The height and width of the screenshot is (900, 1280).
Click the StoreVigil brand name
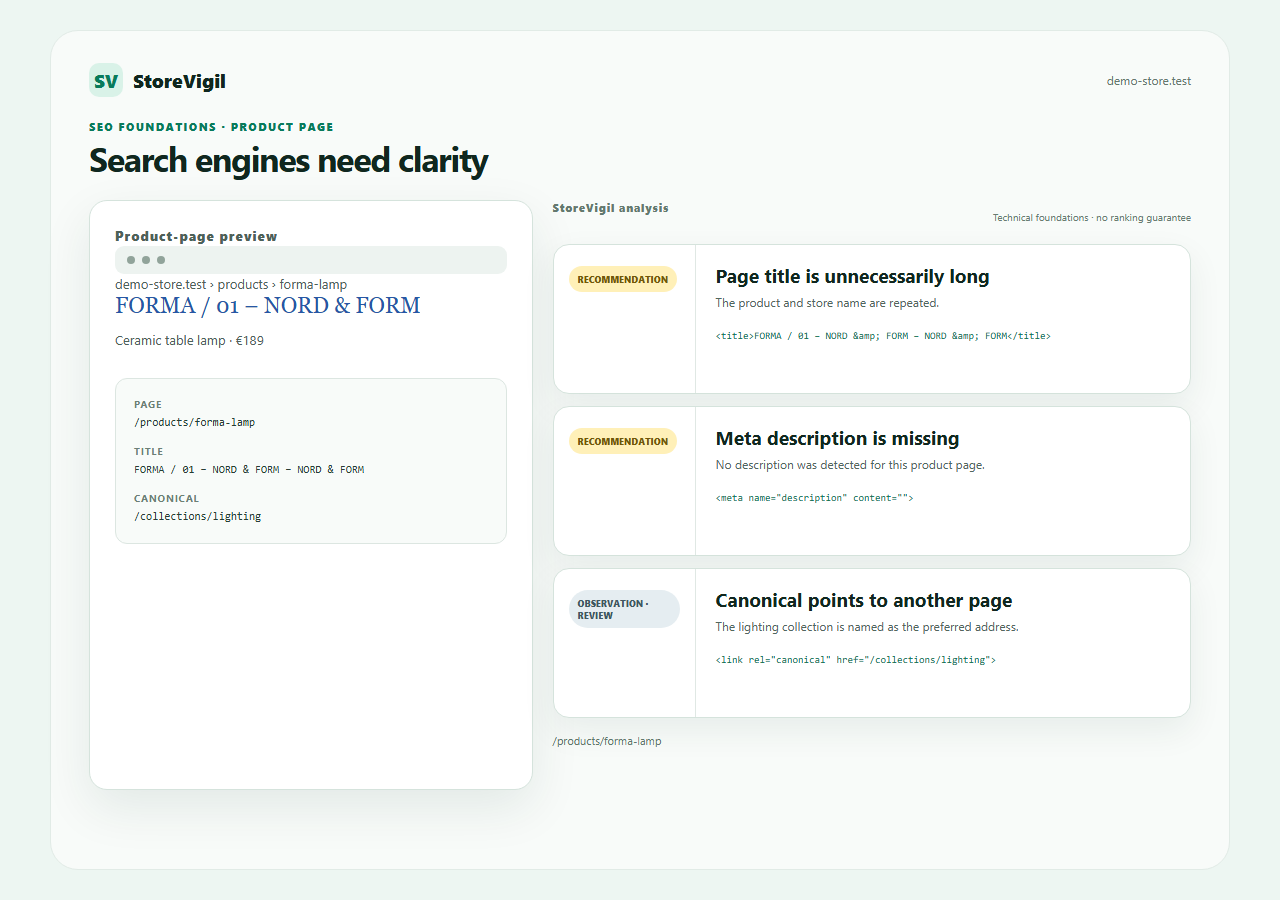point(179,82)
